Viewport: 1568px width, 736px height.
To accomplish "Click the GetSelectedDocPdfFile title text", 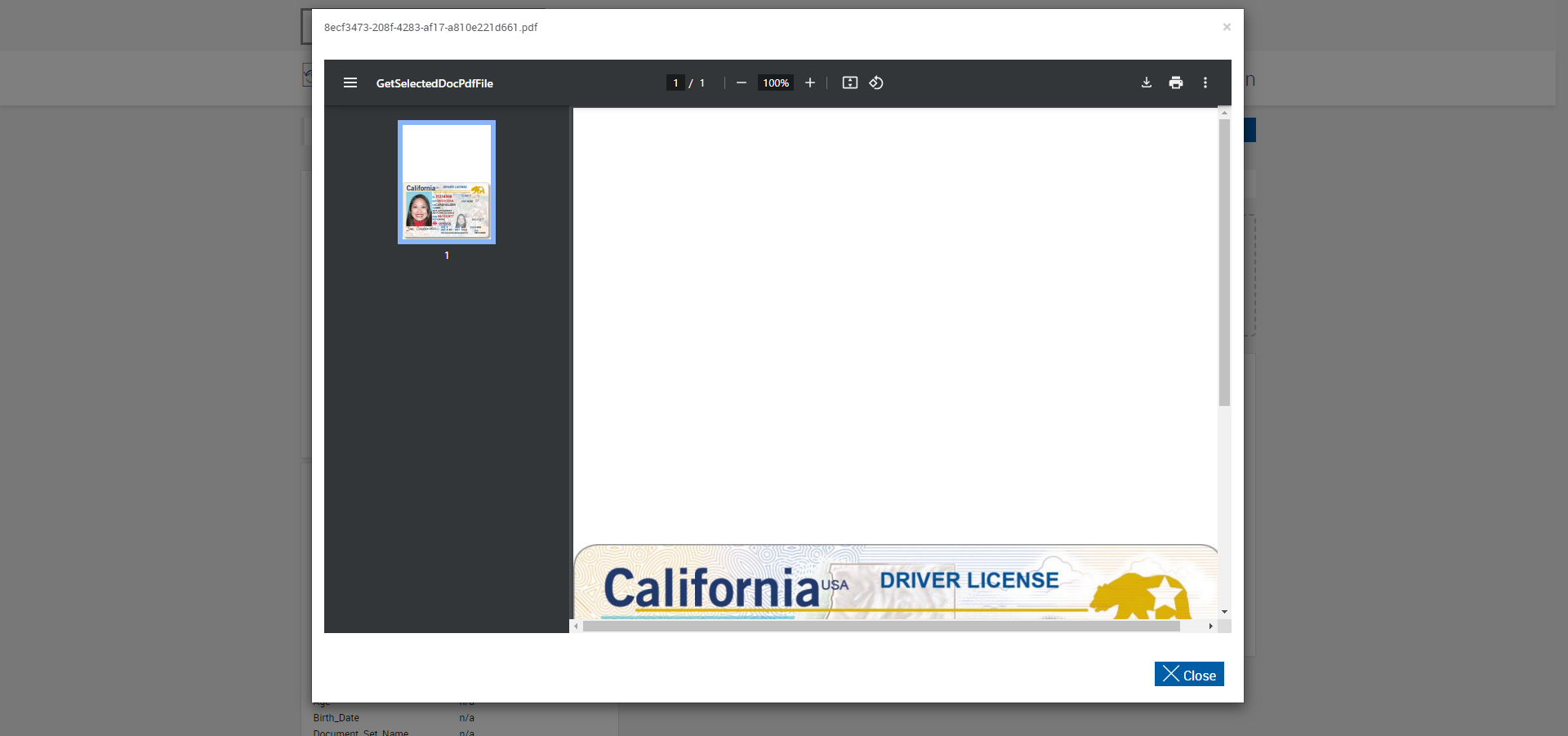I will click(434, 83).
